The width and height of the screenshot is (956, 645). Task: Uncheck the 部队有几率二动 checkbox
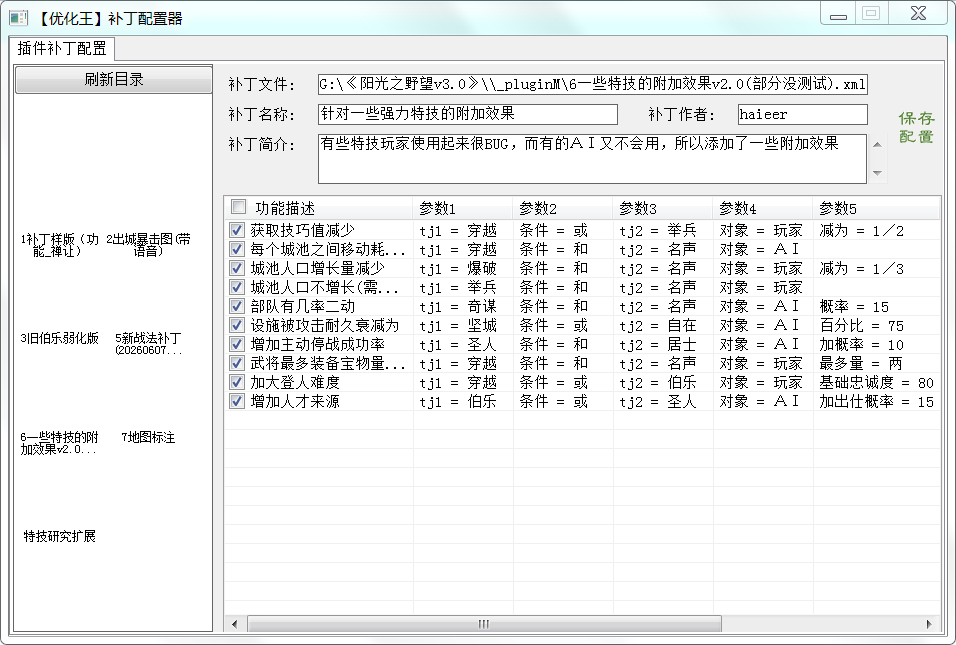pyautogui.click(x=237, y=306)
